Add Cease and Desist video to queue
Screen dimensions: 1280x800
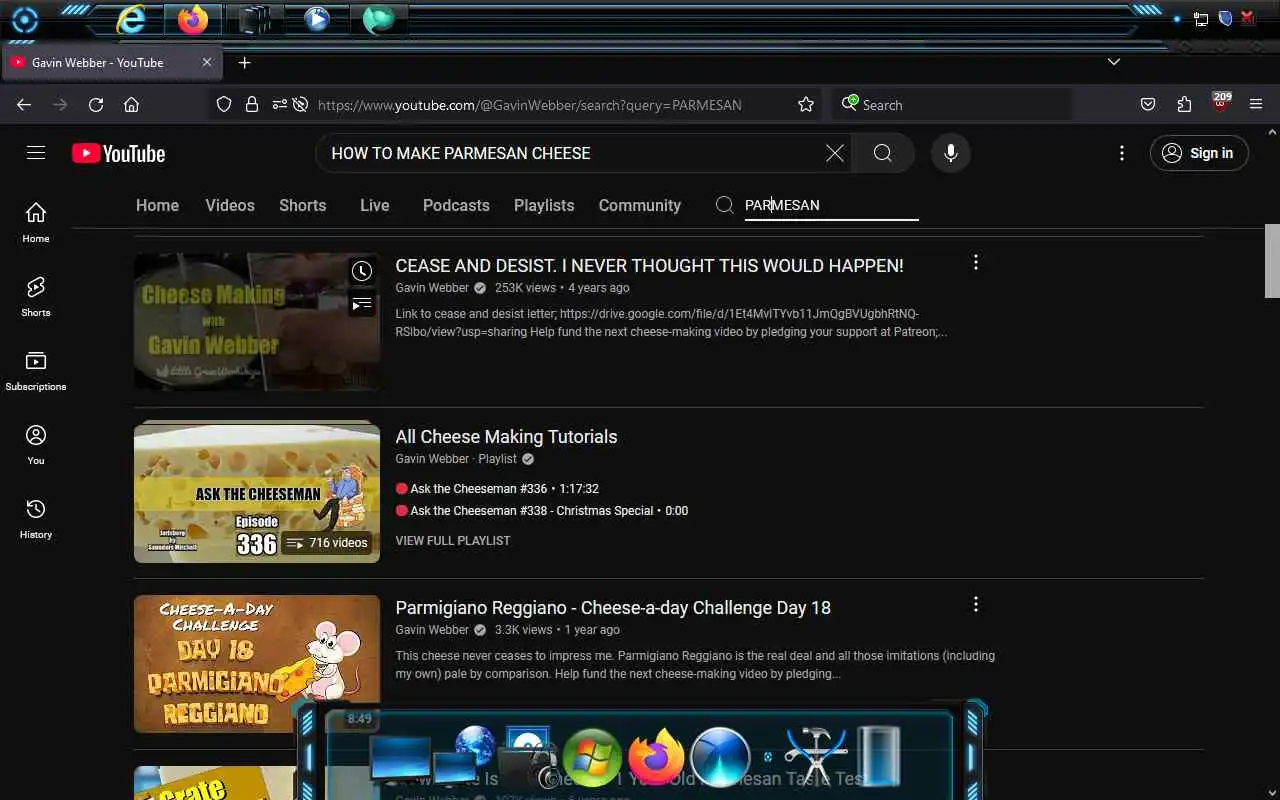pyautogui.click(x=361, y=304)
